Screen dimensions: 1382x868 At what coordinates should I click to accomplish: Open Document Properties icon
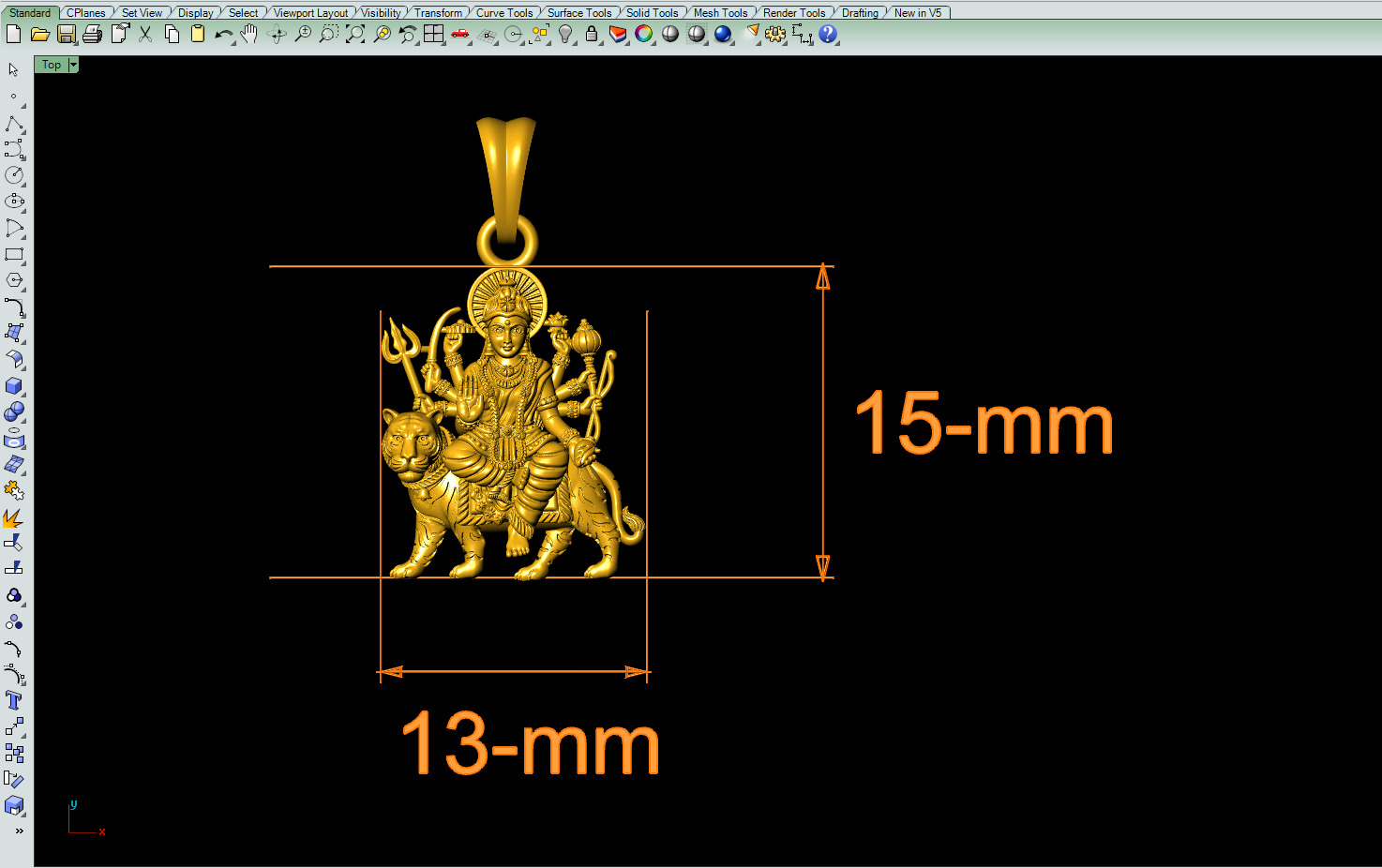(119, 34)
